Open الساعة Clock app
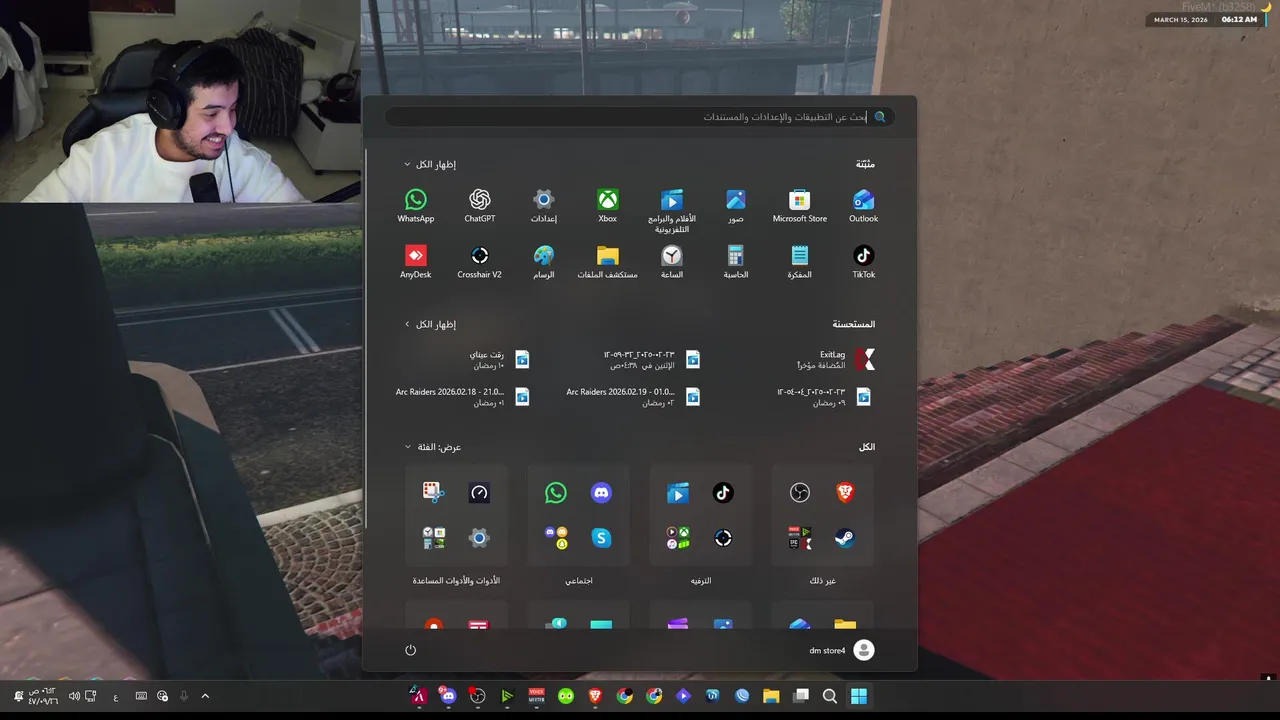Image resolution: width=1280 pixels, height=720 pixels. coord(672,262)
